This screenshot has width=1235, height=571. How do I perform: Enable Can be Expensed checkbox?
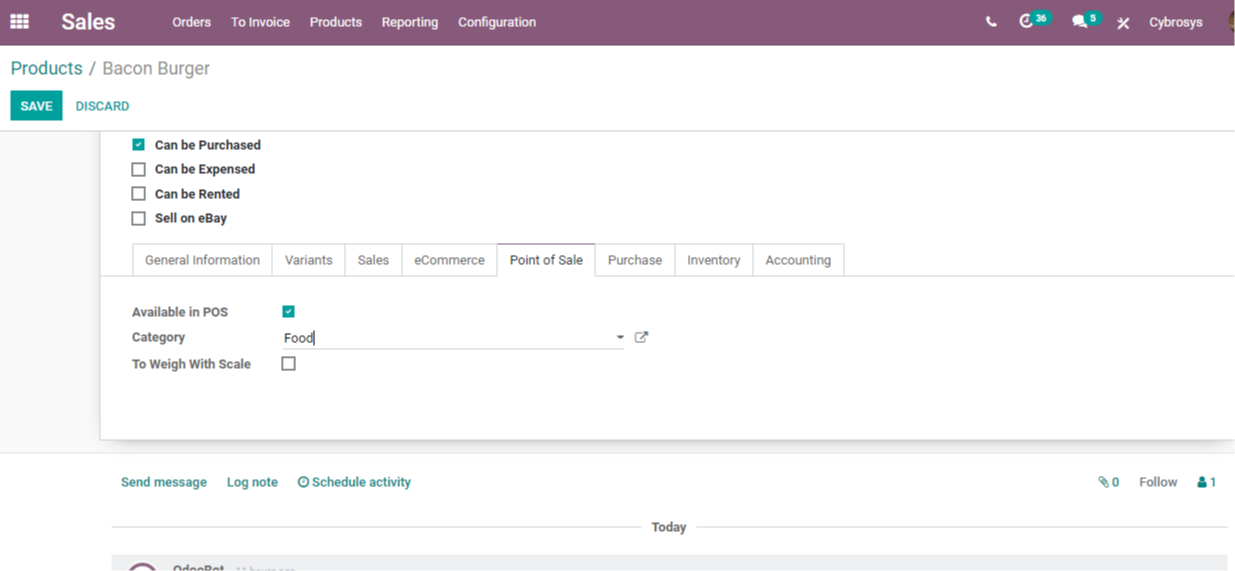pos(139,169)
